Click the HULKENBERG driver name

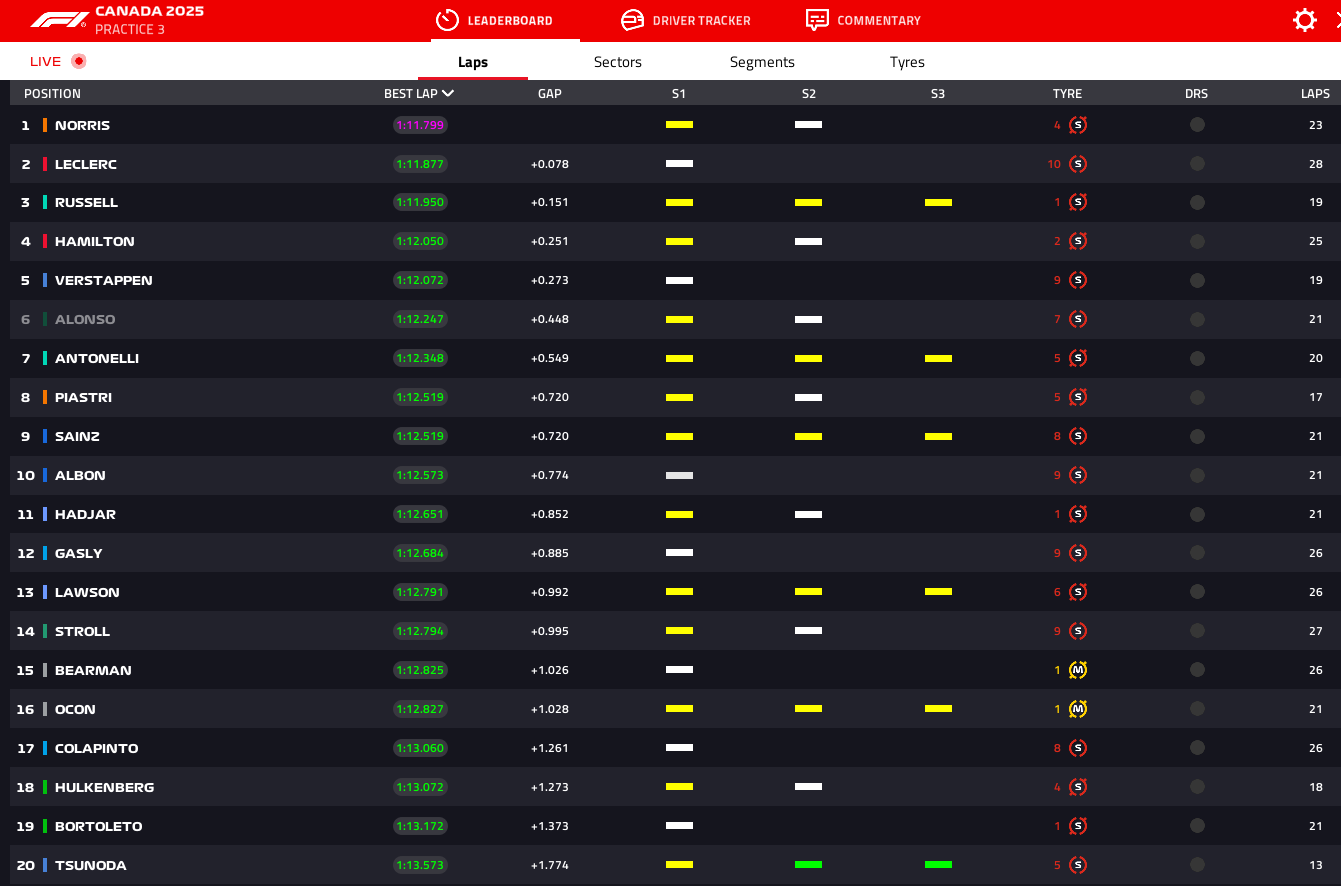pyautogui.click(x=105, y=787)
